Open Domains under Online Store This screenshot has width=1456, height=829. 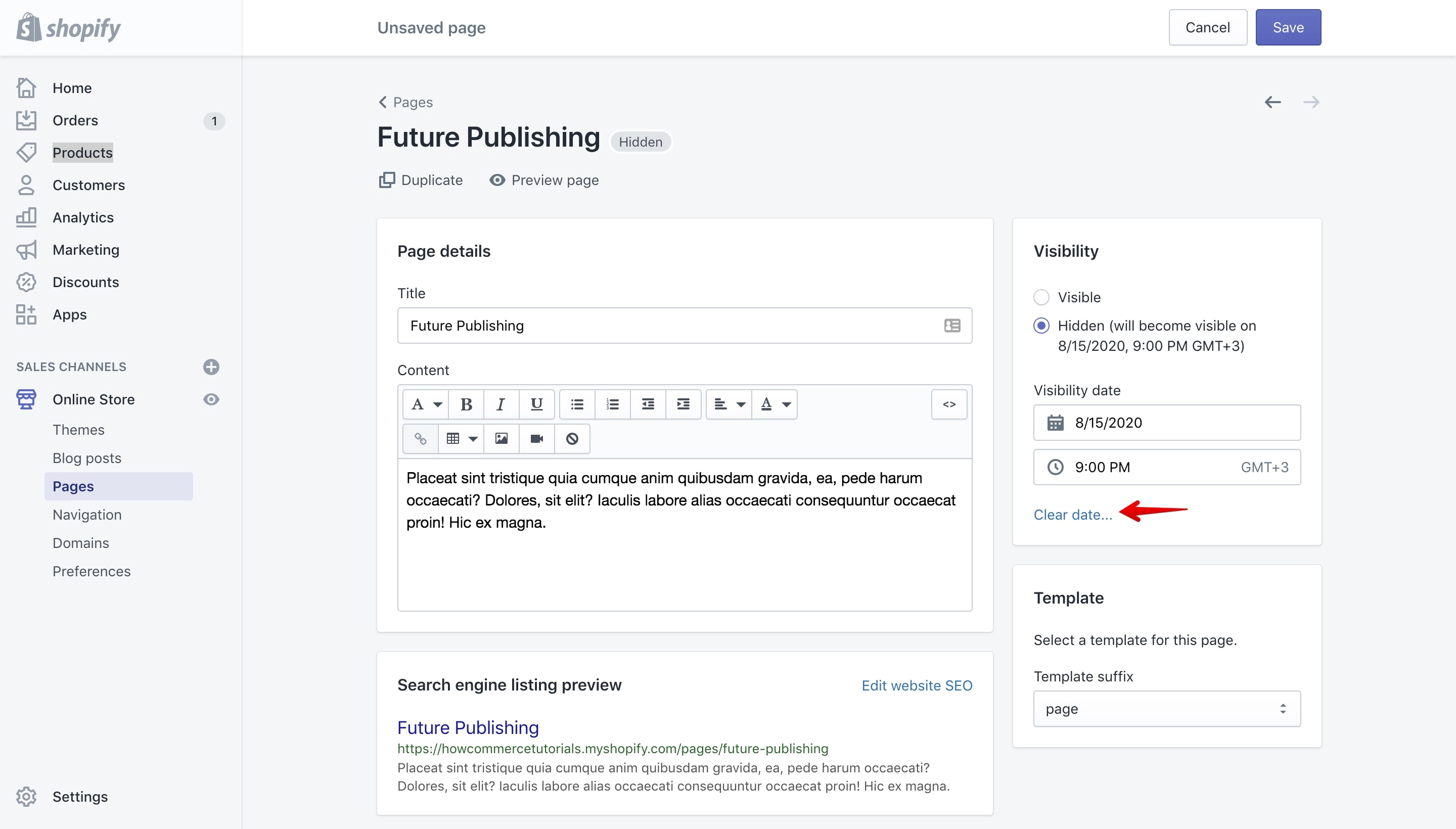click(x=80, y=543)
